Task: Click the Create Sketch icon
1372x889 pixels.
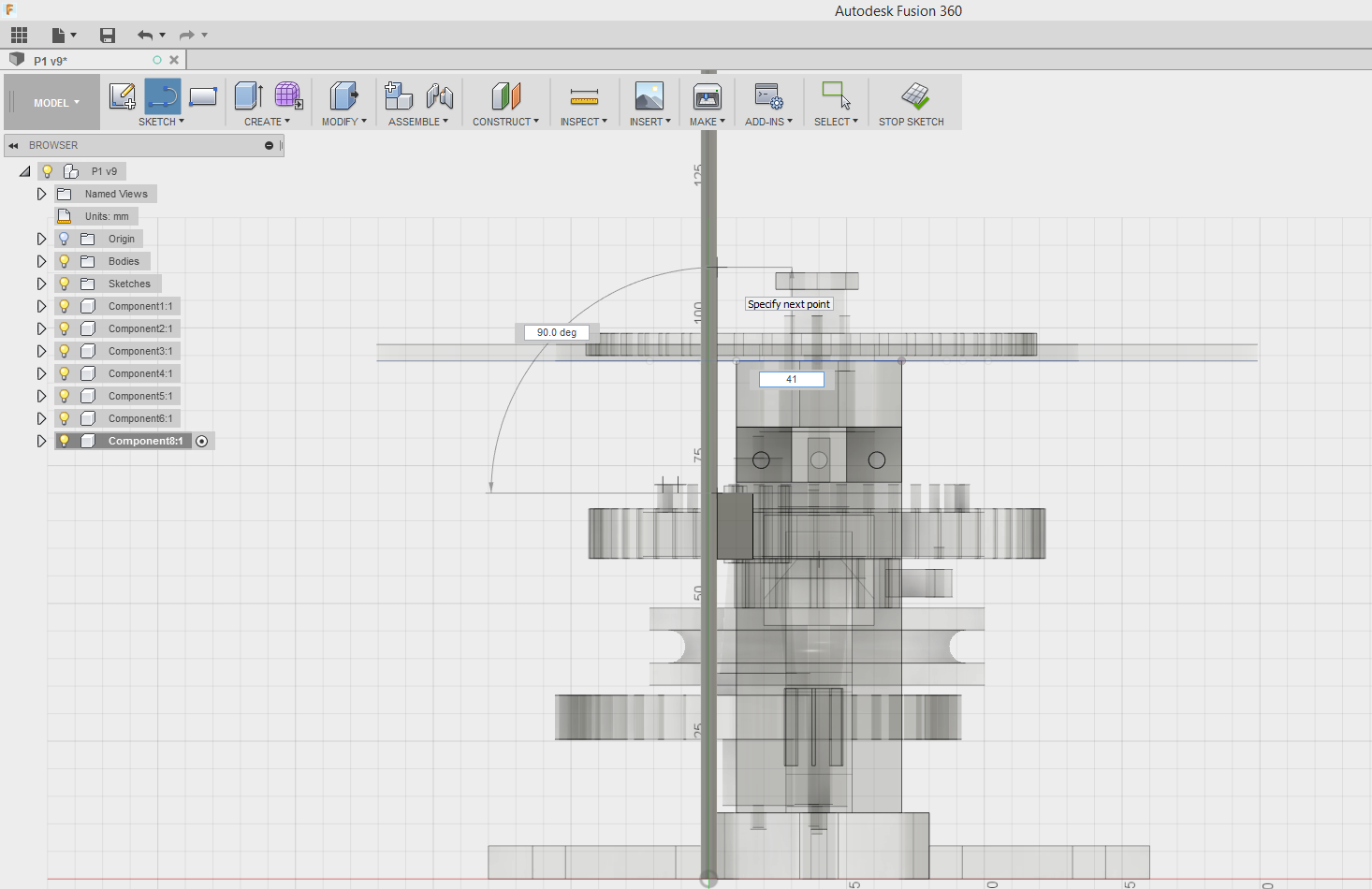Action: (x=123, y=95)
